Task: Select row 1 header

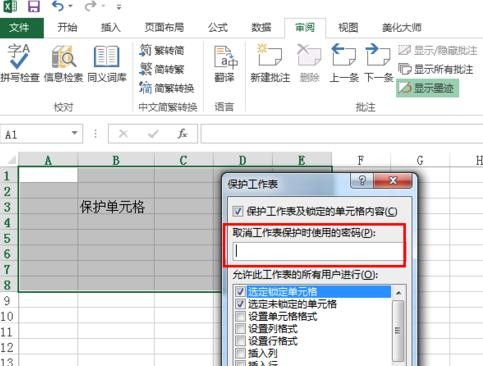Action: tap(8, 175)
